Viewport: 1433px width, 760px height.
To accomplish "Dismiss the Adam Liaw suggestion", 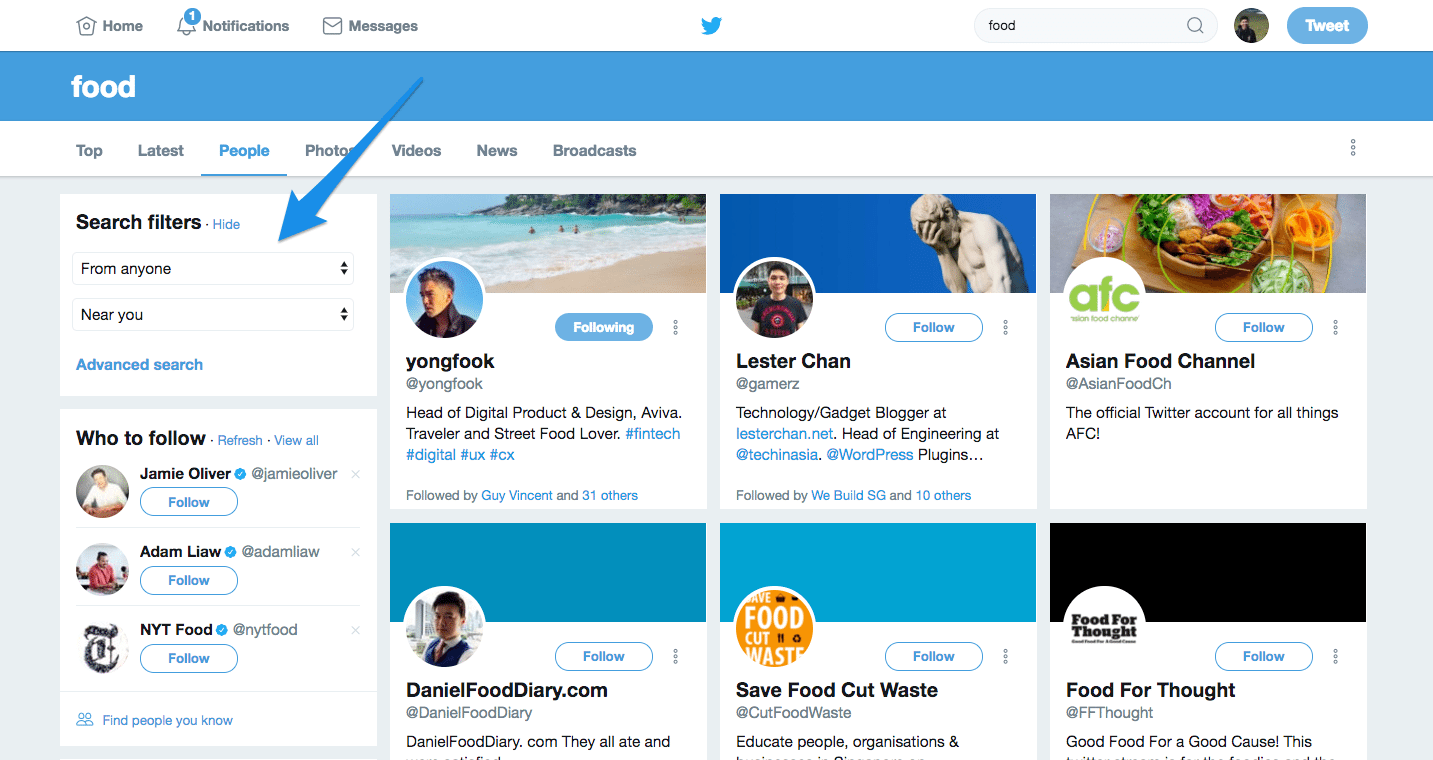I will coord(356,552).
